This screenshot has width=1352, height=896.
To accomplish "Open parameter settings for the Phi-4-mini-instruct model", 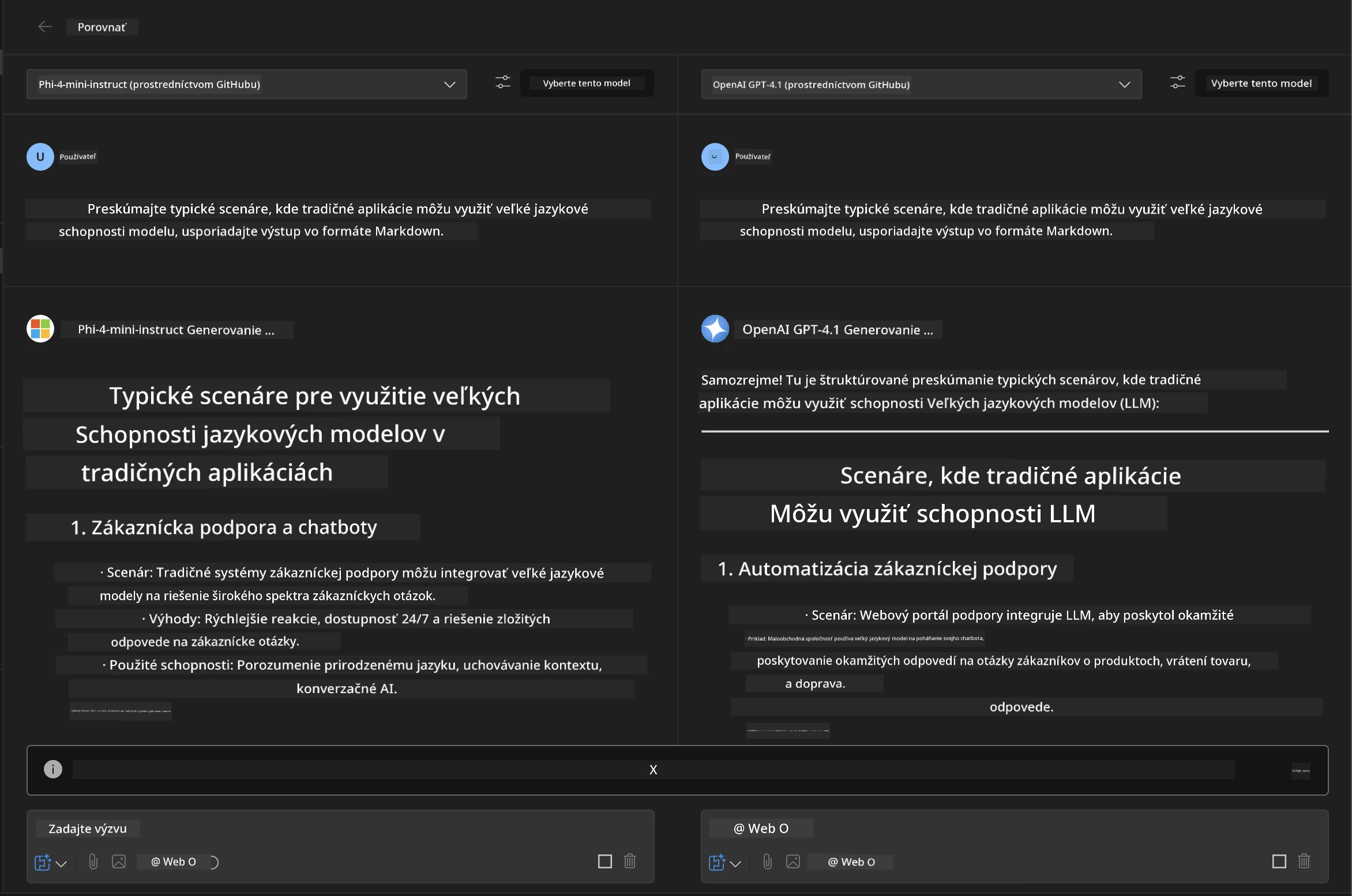I will 503,82.
